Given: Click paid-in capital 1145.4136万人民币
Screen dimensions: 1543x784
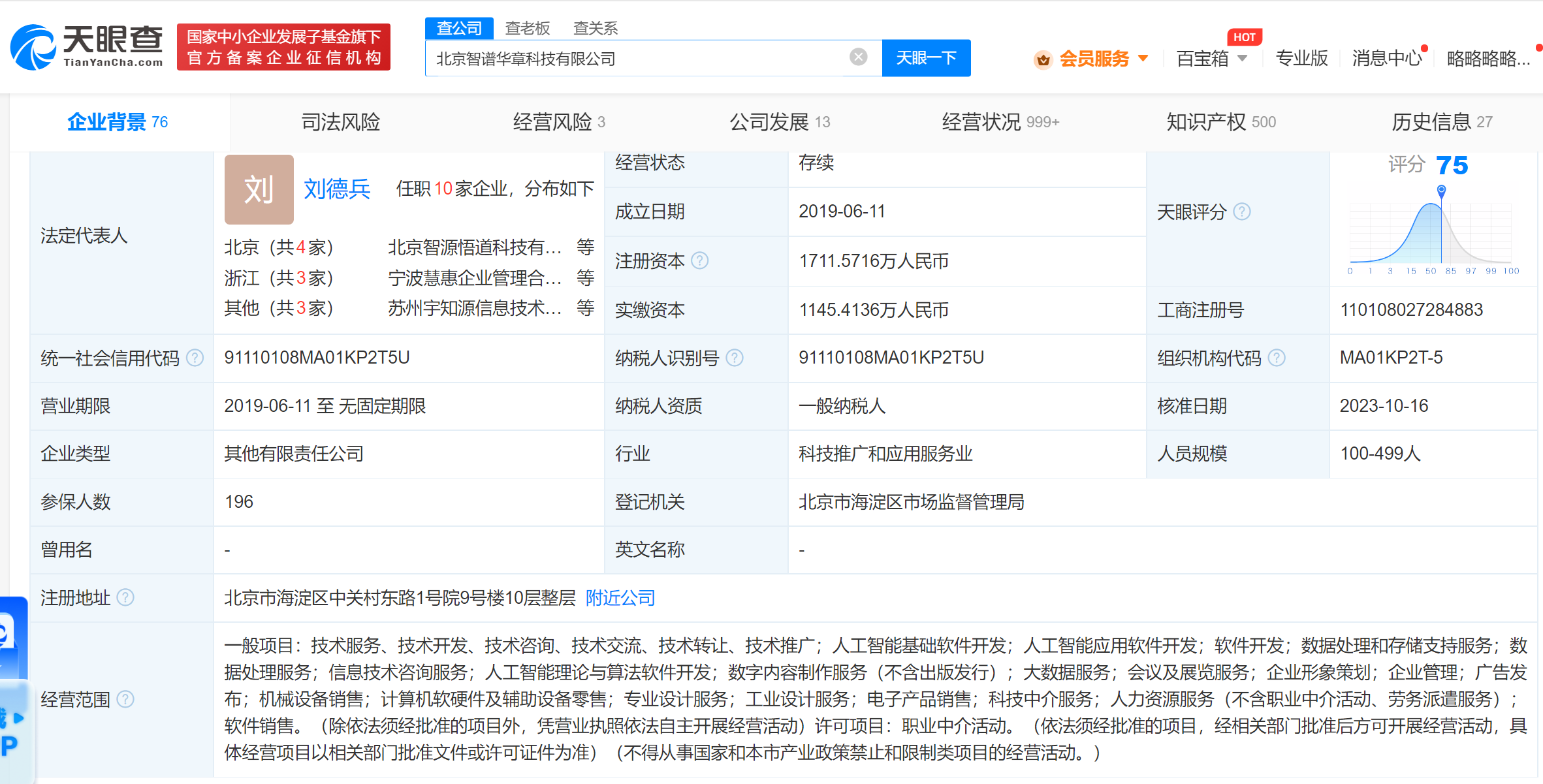Looking at the screenshot, I should 874,310.
